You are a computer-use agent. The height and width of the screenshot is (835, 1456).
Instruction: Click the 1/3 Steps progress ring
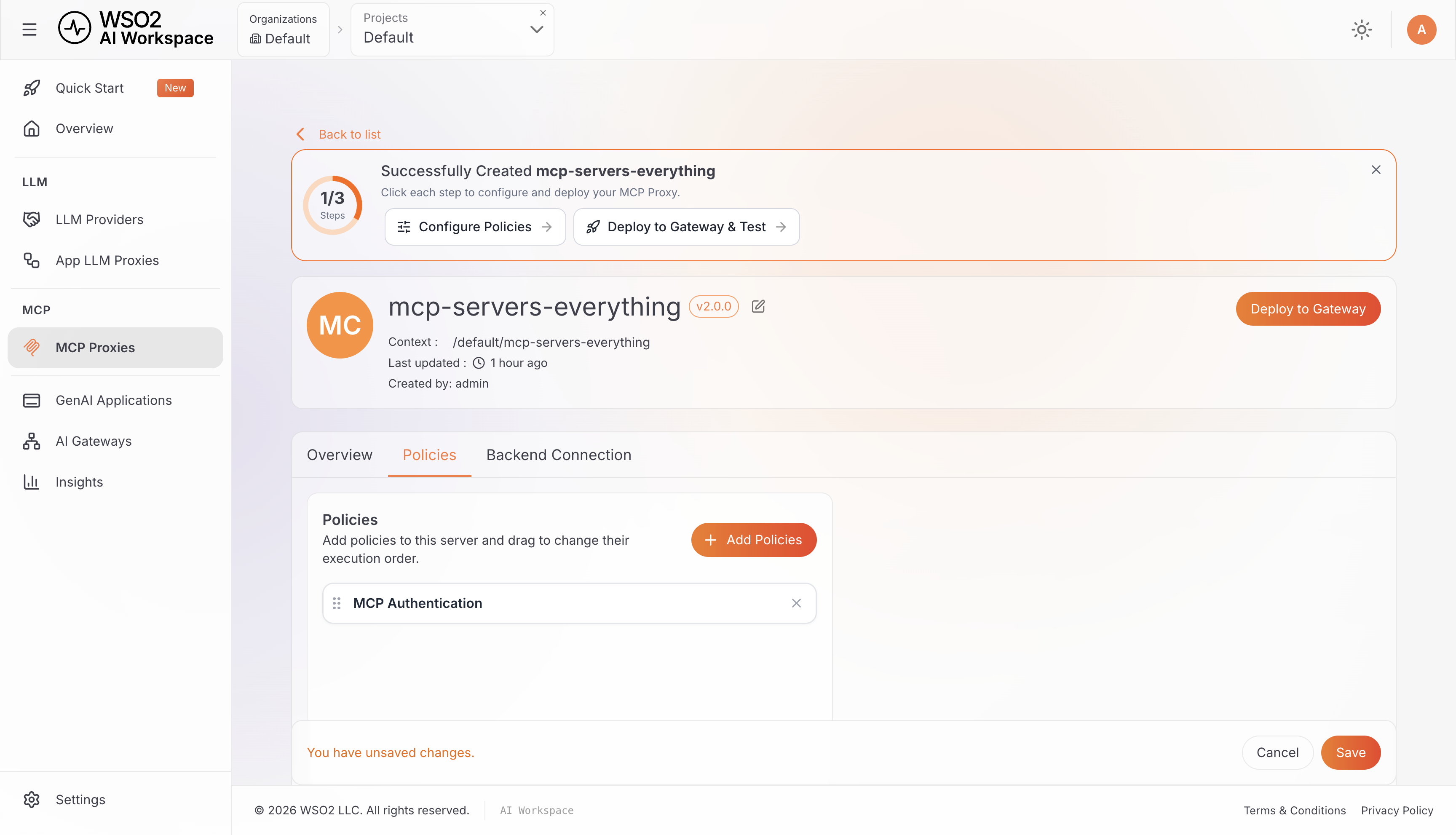pyautogui.click(x=332, y=205)
